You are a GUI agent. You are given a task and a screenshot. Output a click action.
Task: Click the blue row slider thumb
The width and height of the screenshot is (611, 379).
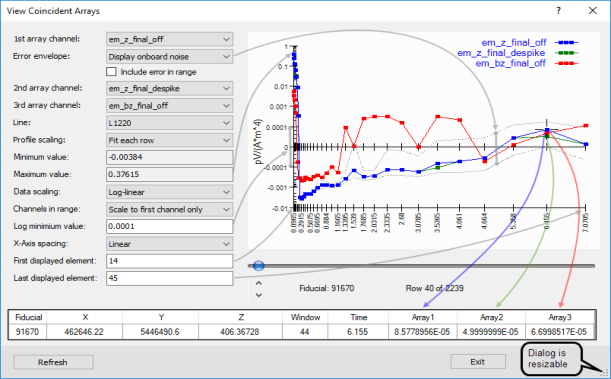[x=258, y=266]
